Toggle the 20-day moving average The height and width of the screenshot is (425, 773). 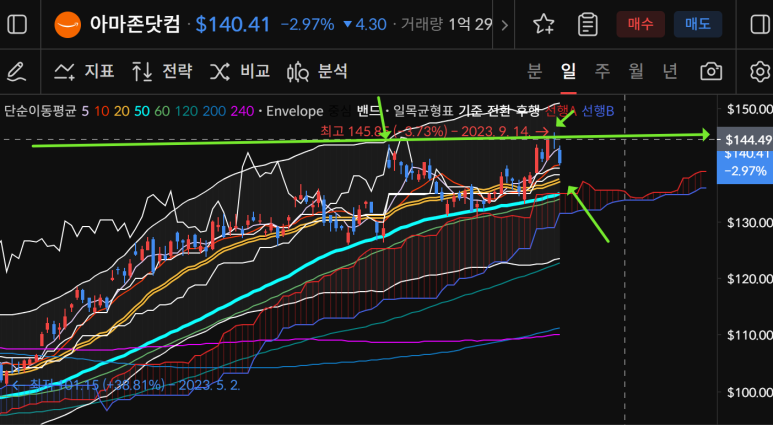pyautogui.click(x=121, y=111)
